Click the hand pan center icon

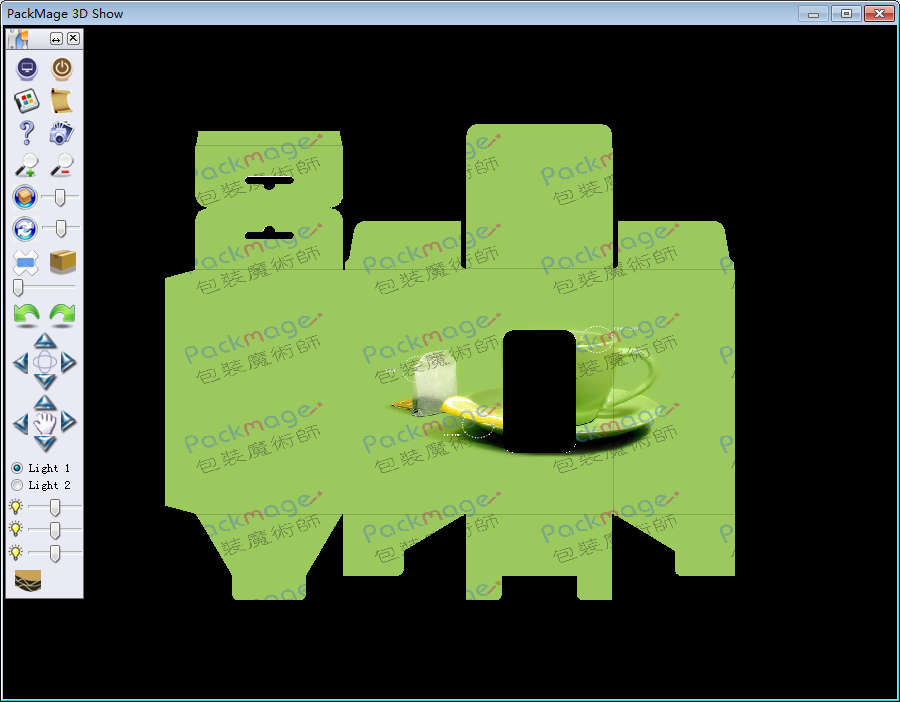click(x=45, y=423)
